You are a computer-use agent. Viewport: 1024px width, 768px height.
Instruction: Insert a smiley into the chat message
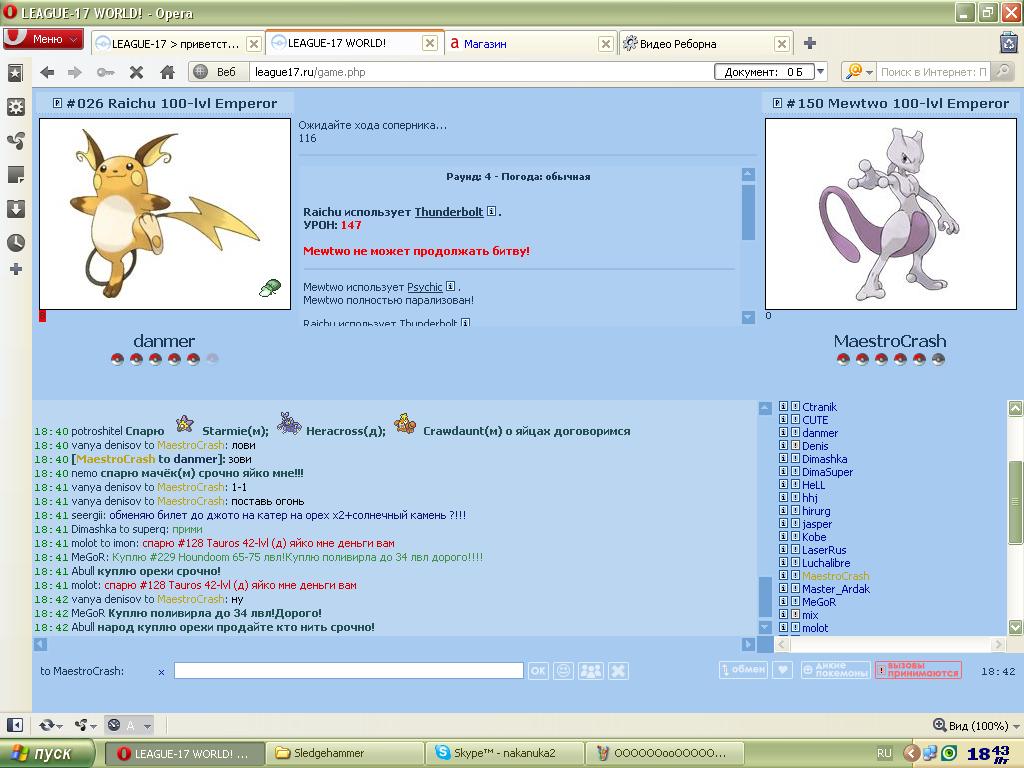tap(564, 671)
